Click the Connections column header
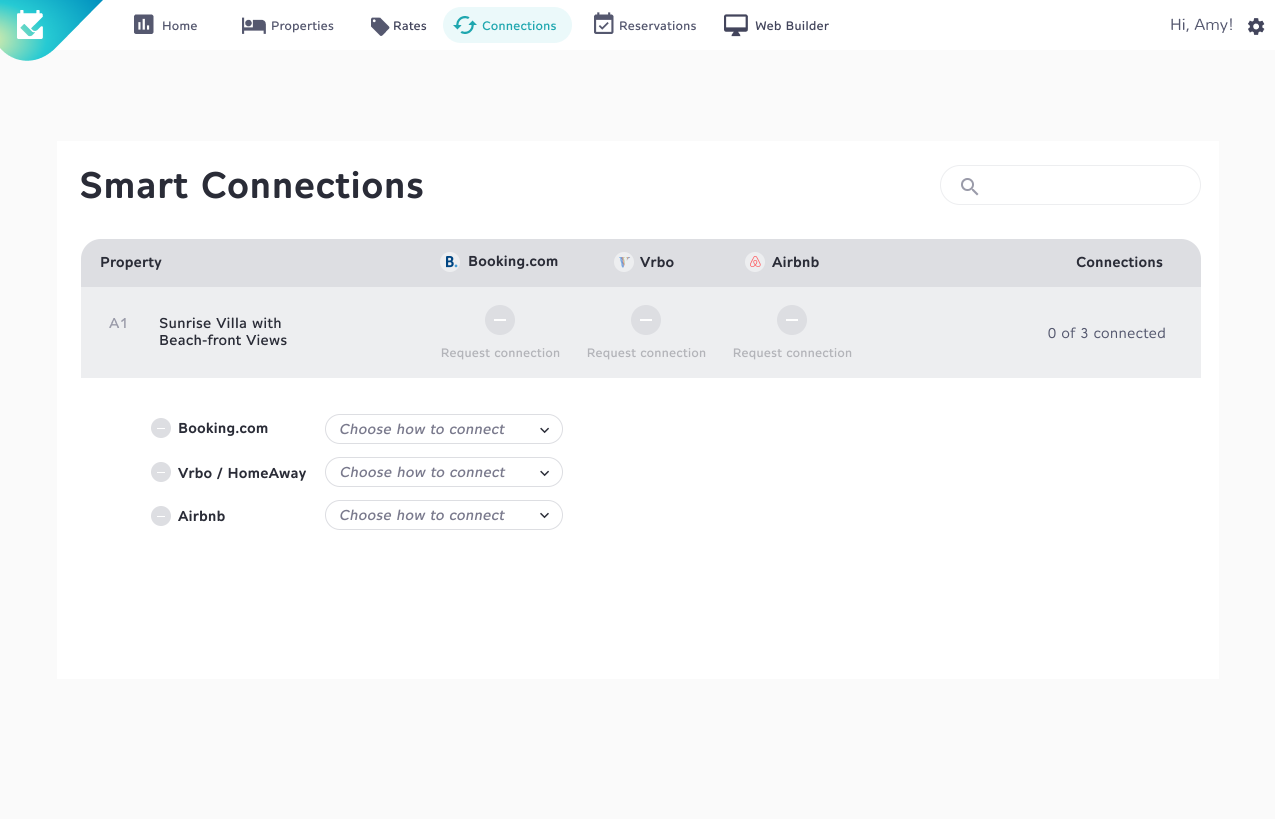Screen dimensions: 1275x819 click(x=1119, y=262)
